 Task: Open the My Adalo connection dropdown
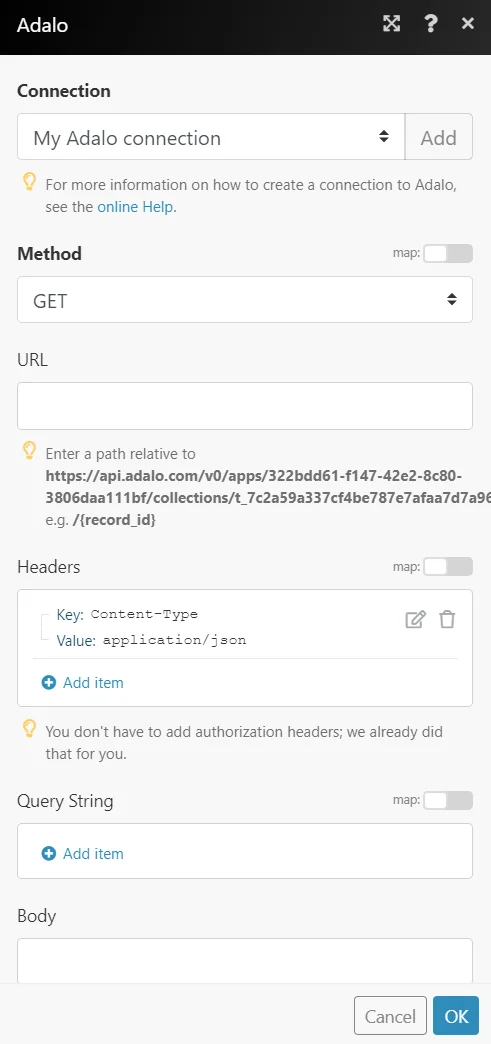(211, 136)
